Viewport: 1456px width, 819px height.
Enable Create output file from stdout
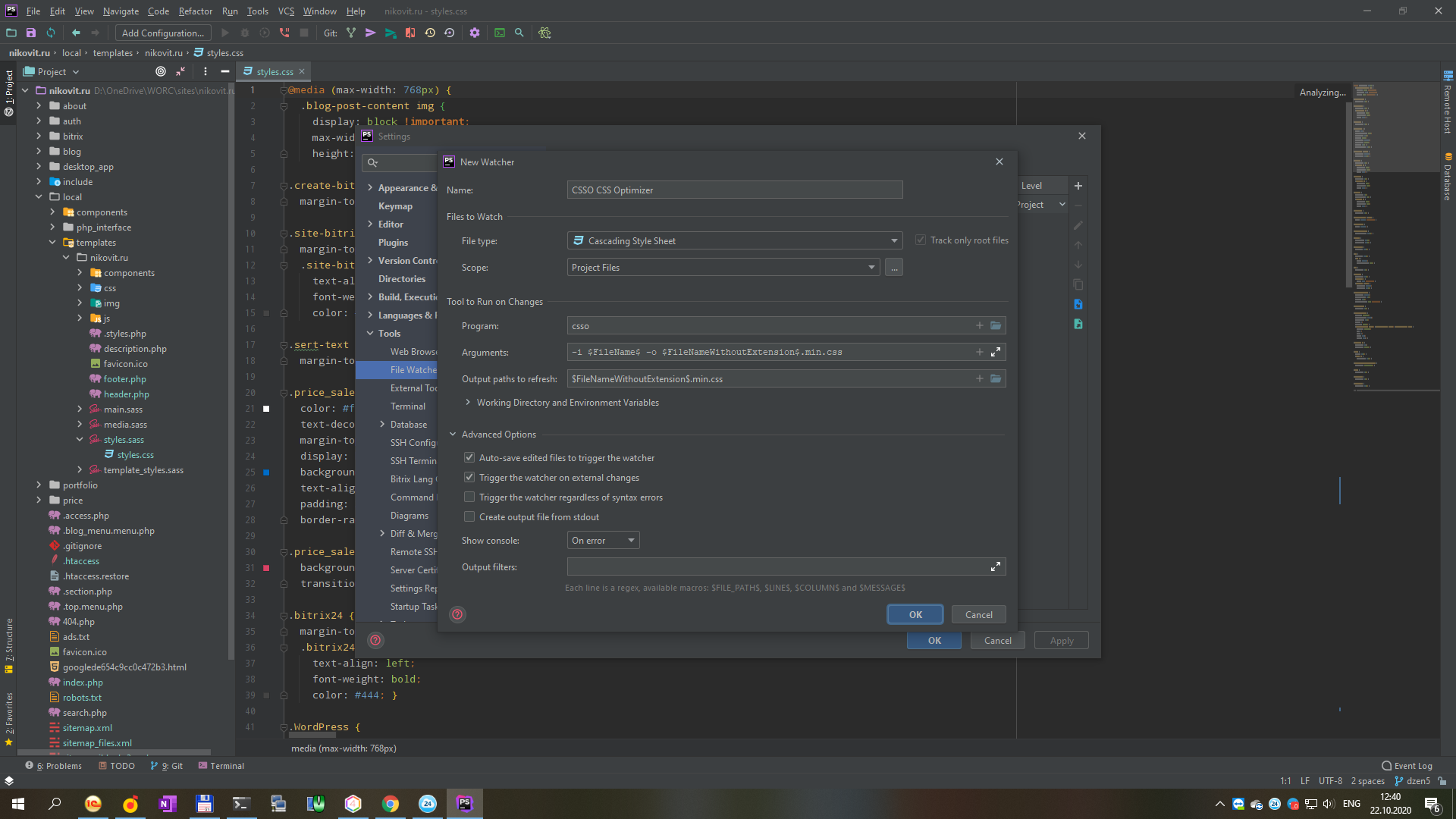click(469, 516)
